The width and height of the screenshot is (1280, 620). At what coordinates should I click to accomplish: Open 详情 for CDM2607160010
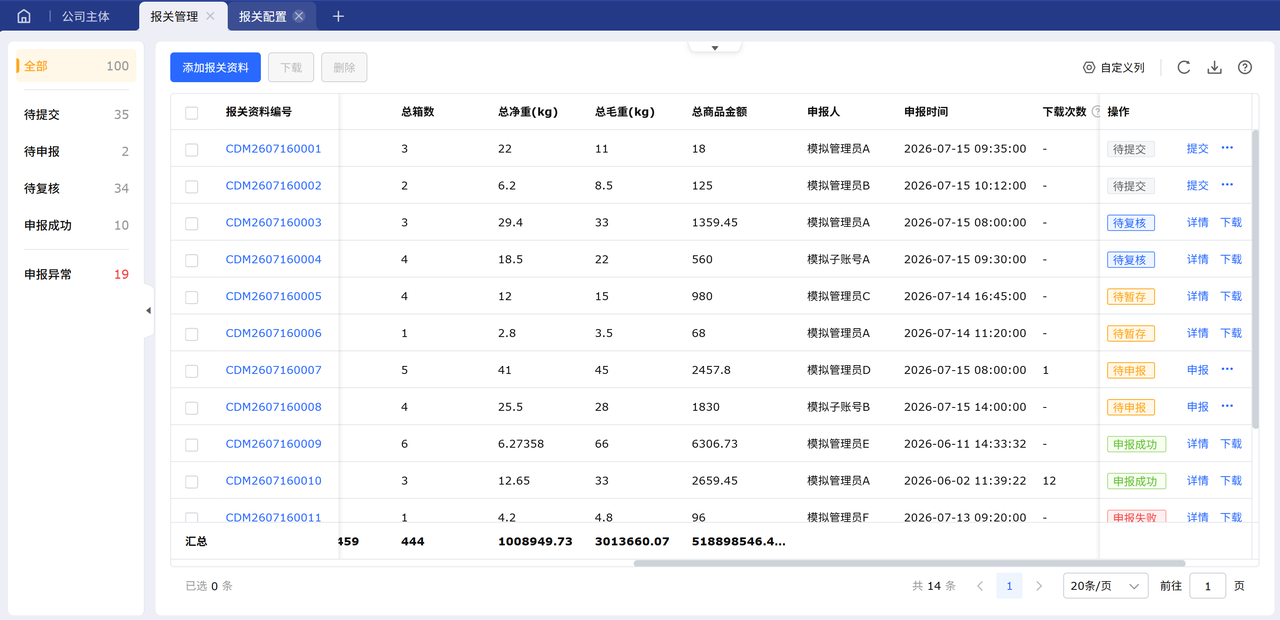(1197, 480)
